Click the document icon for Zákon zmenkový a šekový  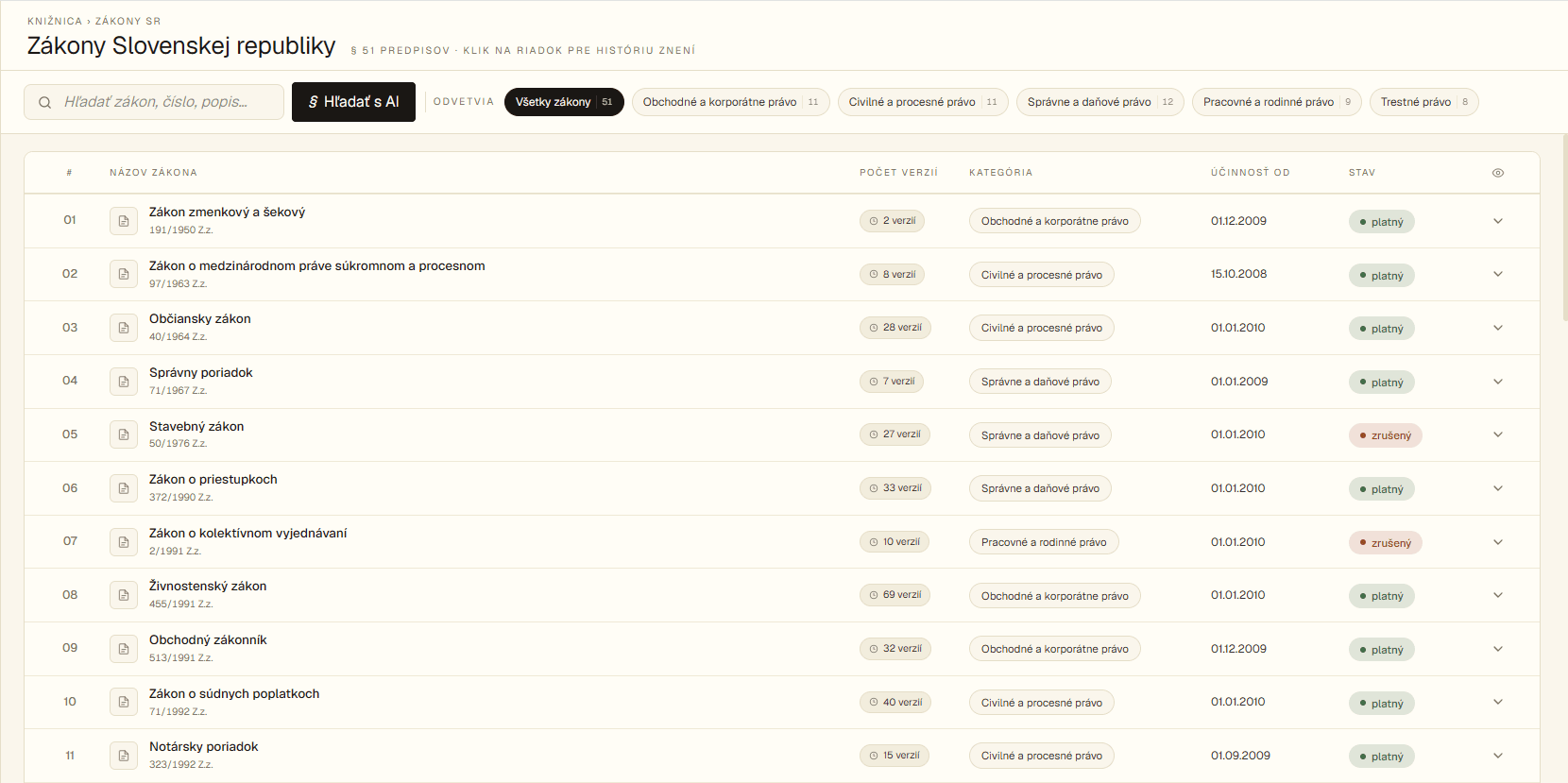123,221
